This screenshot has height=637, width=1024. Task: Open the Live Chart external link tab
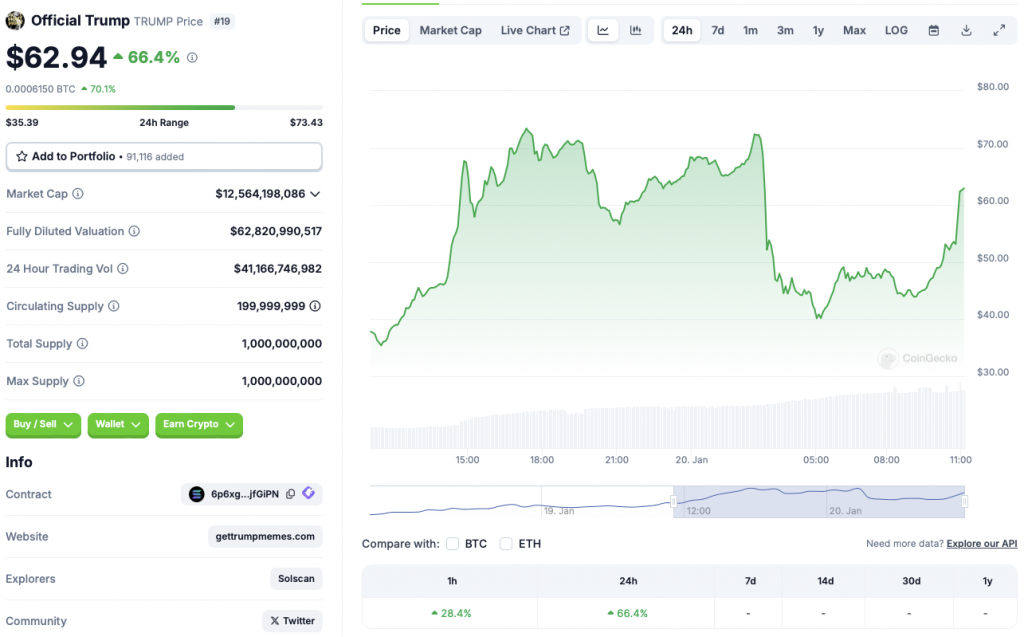tap(535, 30)
